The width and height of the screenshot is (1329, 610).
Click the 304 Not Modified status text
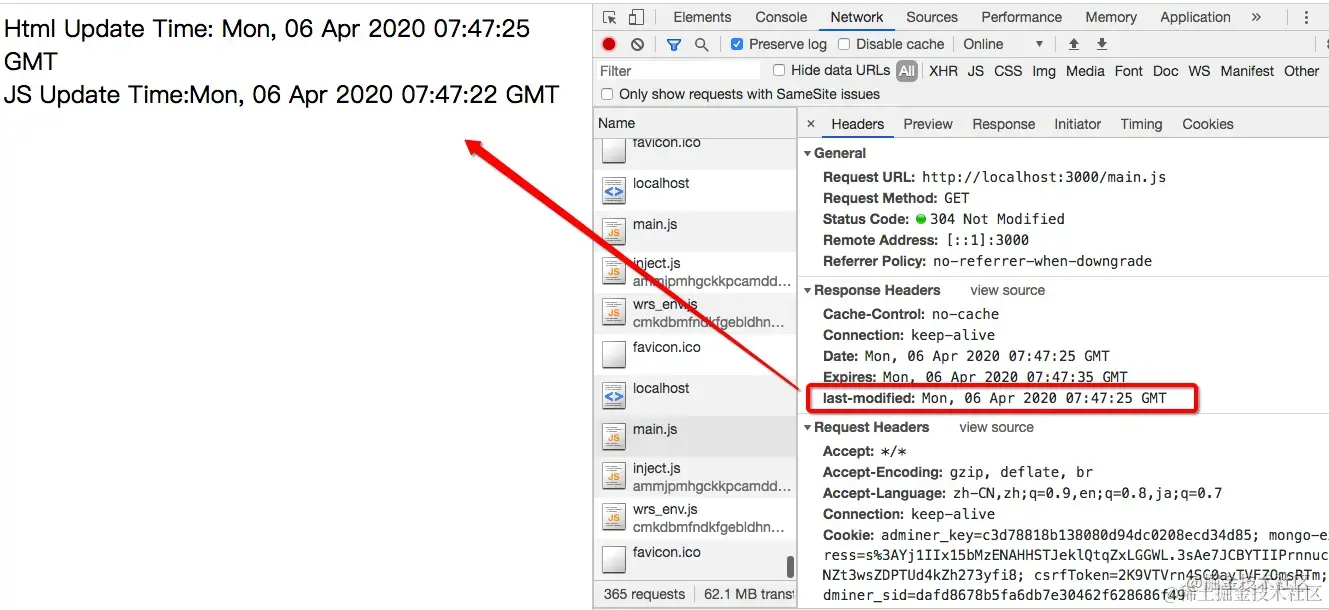[x=997, y=219]
